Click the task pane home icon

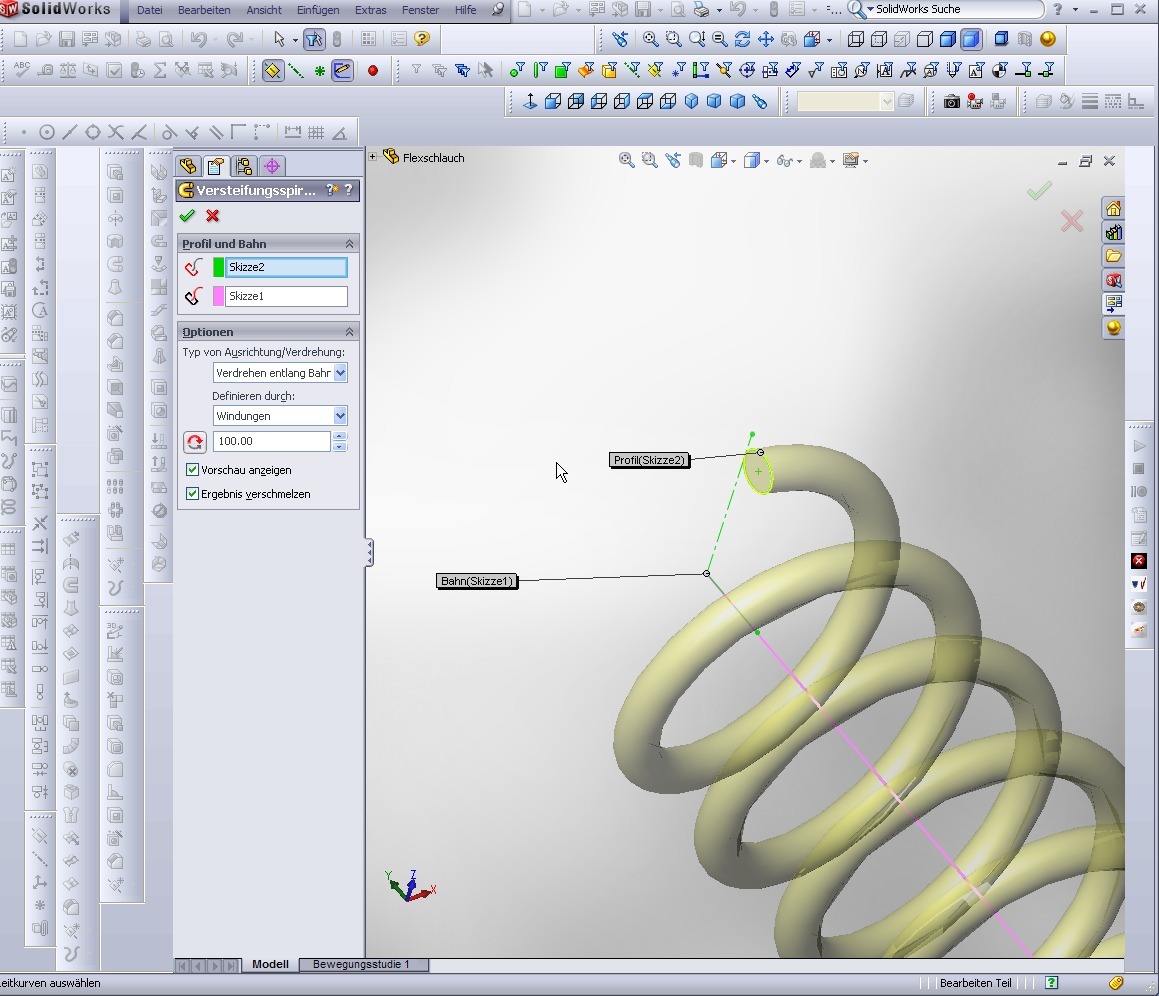pos(1113,209)
